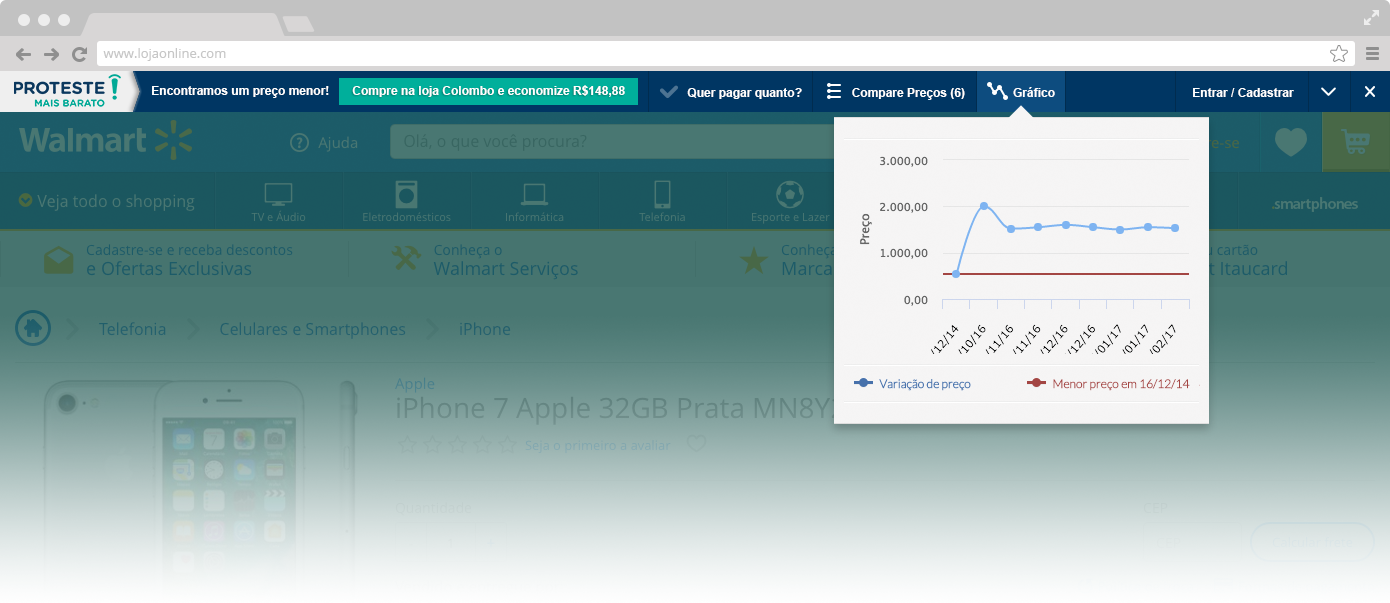Open the Esporte e Lazer category
Viewport: 1390px width, 603px height.
pyautogui.click(x=790, y=201)
